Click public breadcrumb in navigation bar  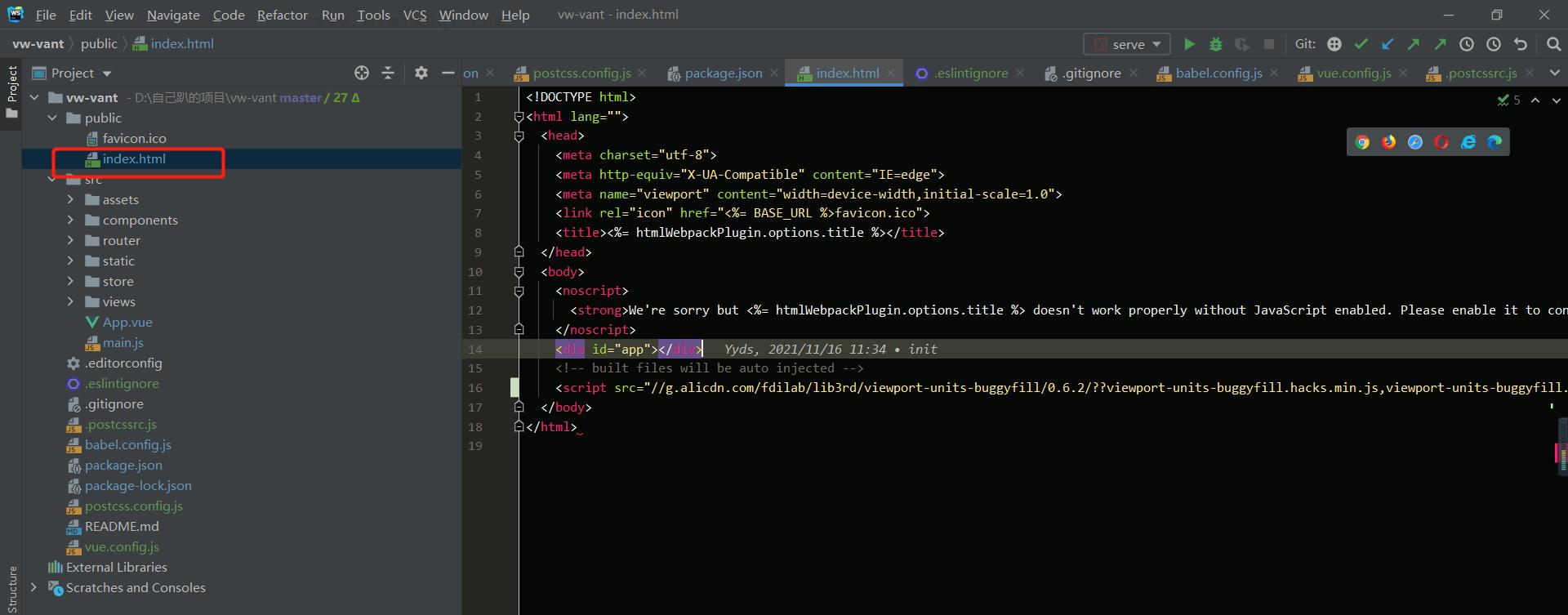(99, 43)
